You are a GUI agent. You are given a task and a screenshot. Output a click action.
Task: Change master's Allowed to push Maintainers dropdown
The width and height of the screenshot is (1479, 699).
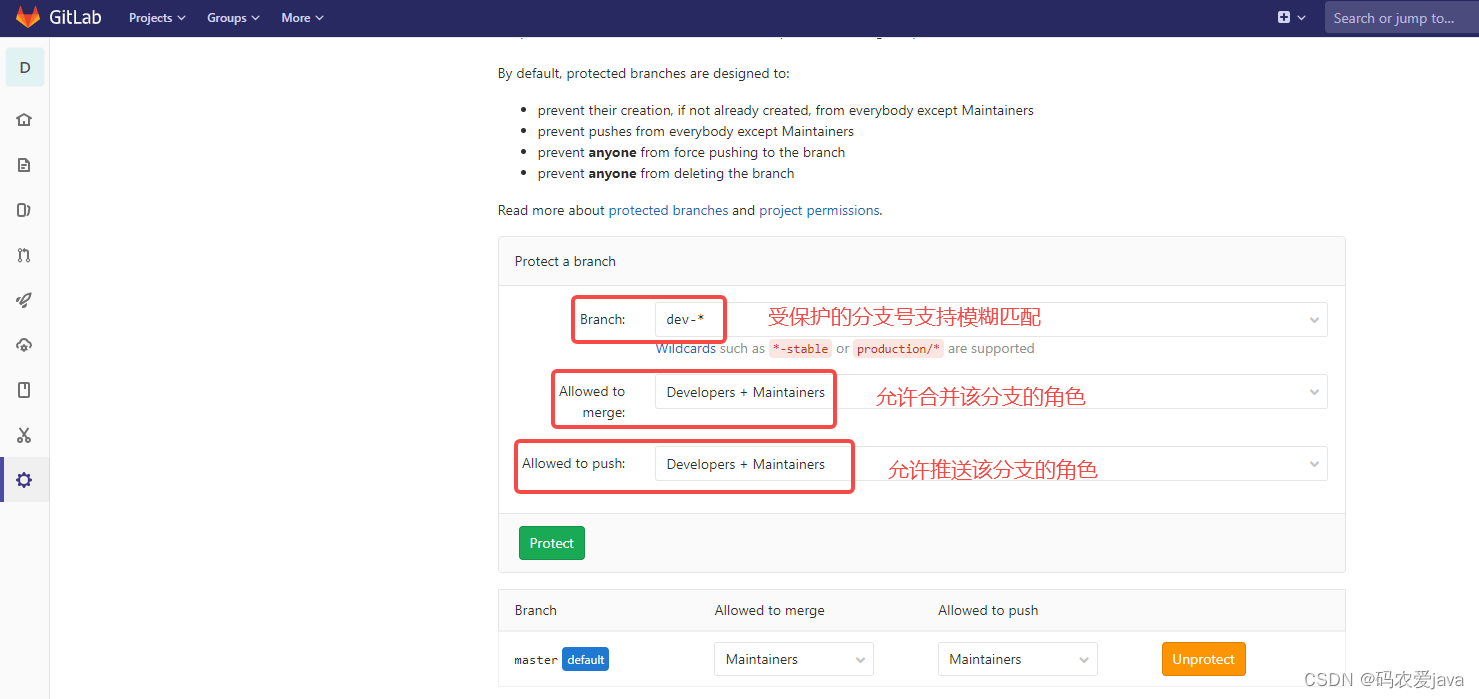pyautogui.click(x=1017, y=659)
